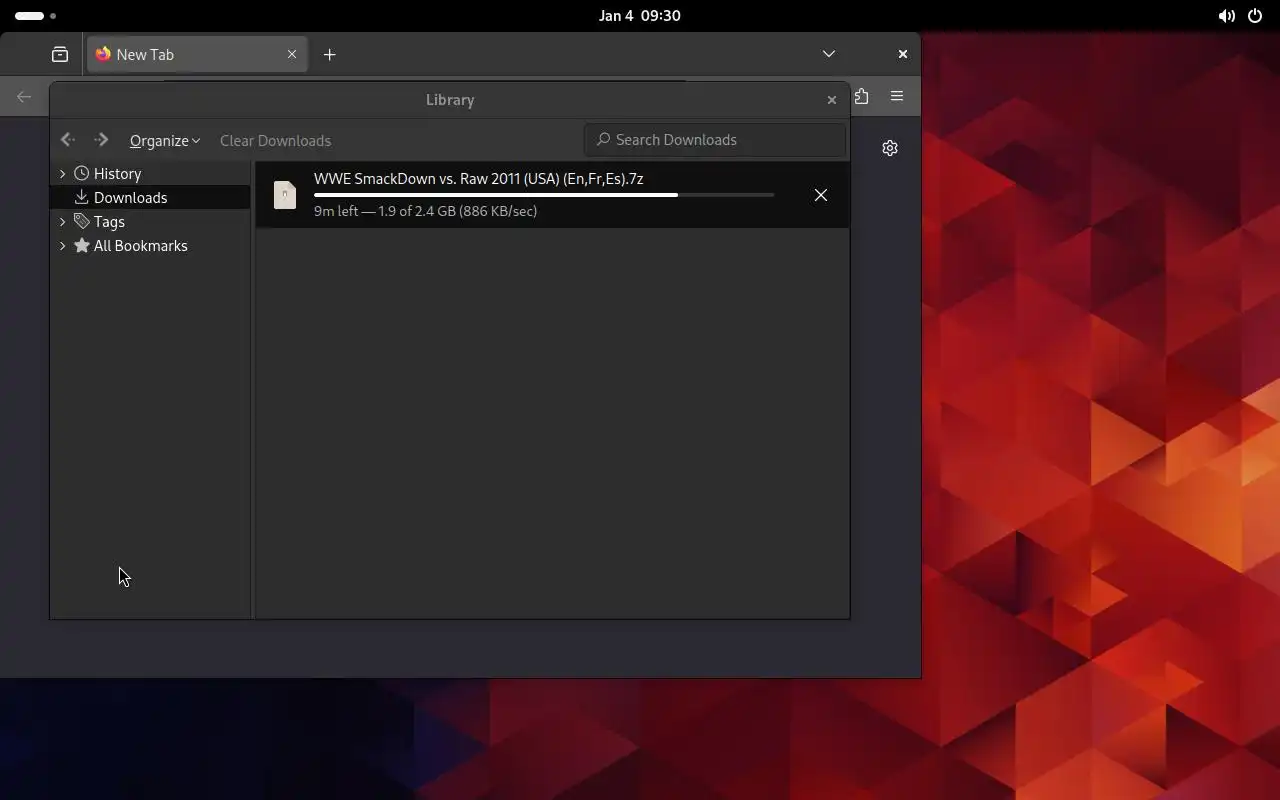The height and width of the screenshot is (800, 1280).
Task: Expand the All Bookmarks tree node
Action: [63, 246]
